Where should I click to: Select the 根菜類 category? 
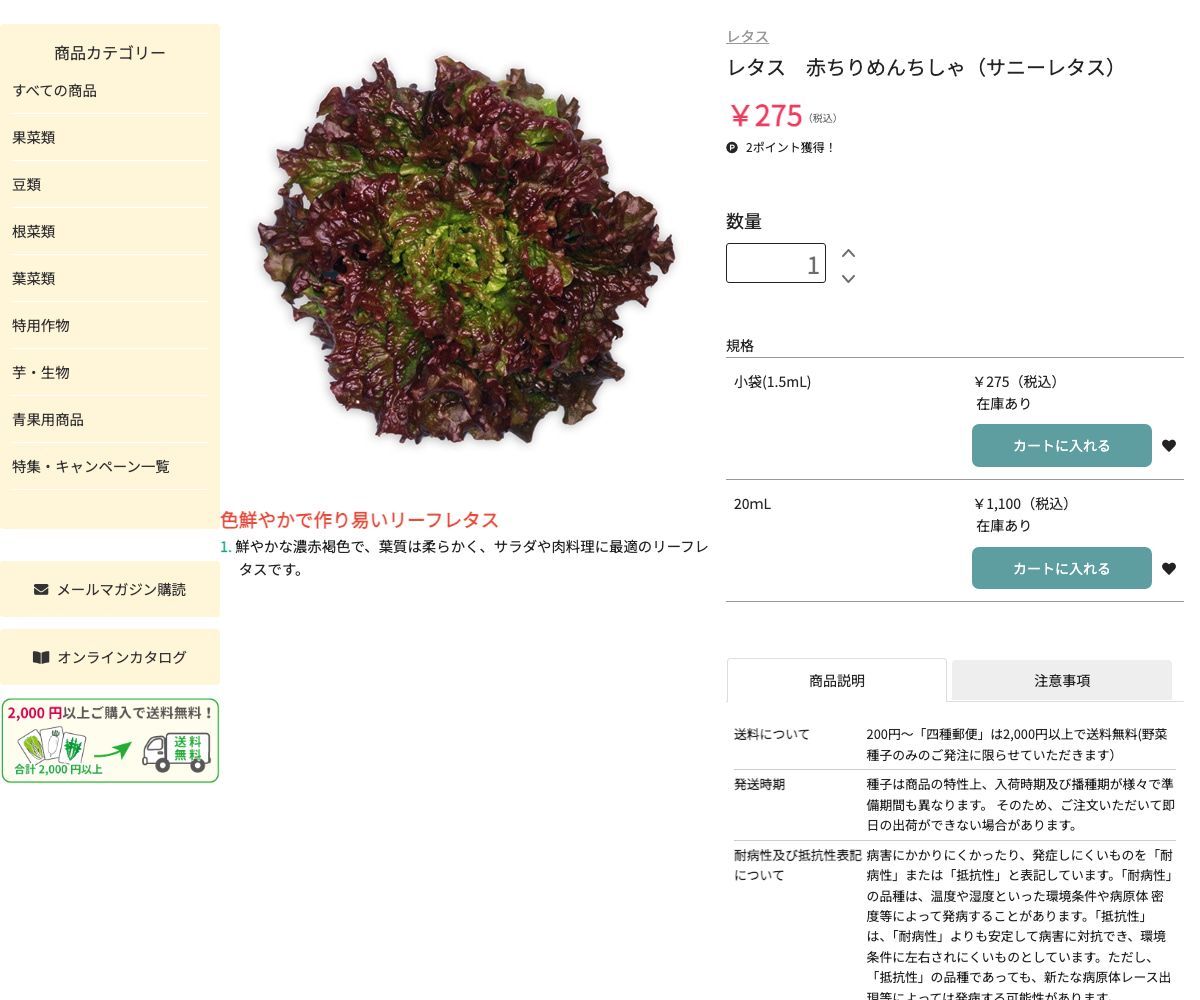[x=34, y=232]
